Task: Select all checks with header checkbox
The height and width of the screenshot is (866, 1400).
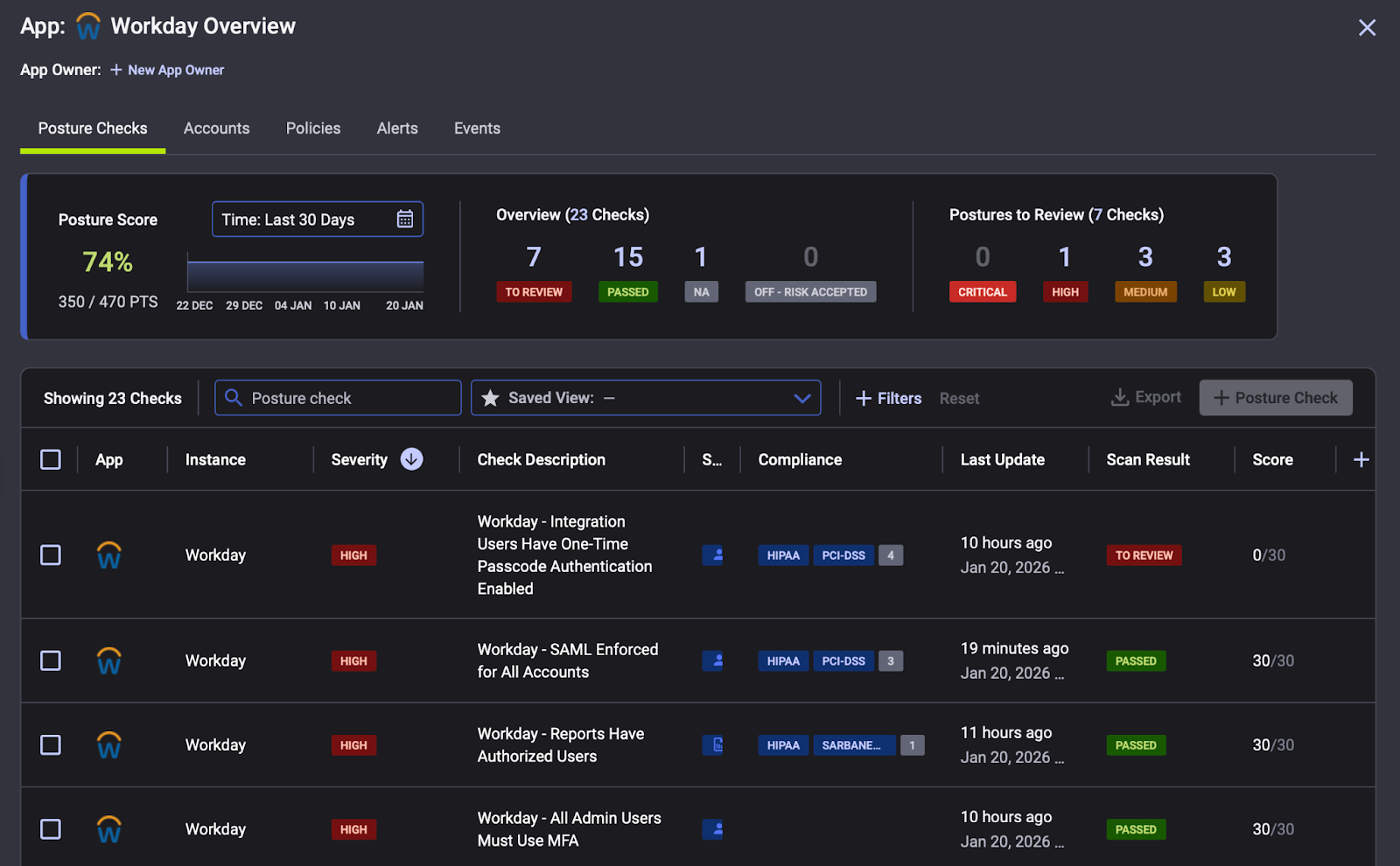Action: (x=51, y=459)
